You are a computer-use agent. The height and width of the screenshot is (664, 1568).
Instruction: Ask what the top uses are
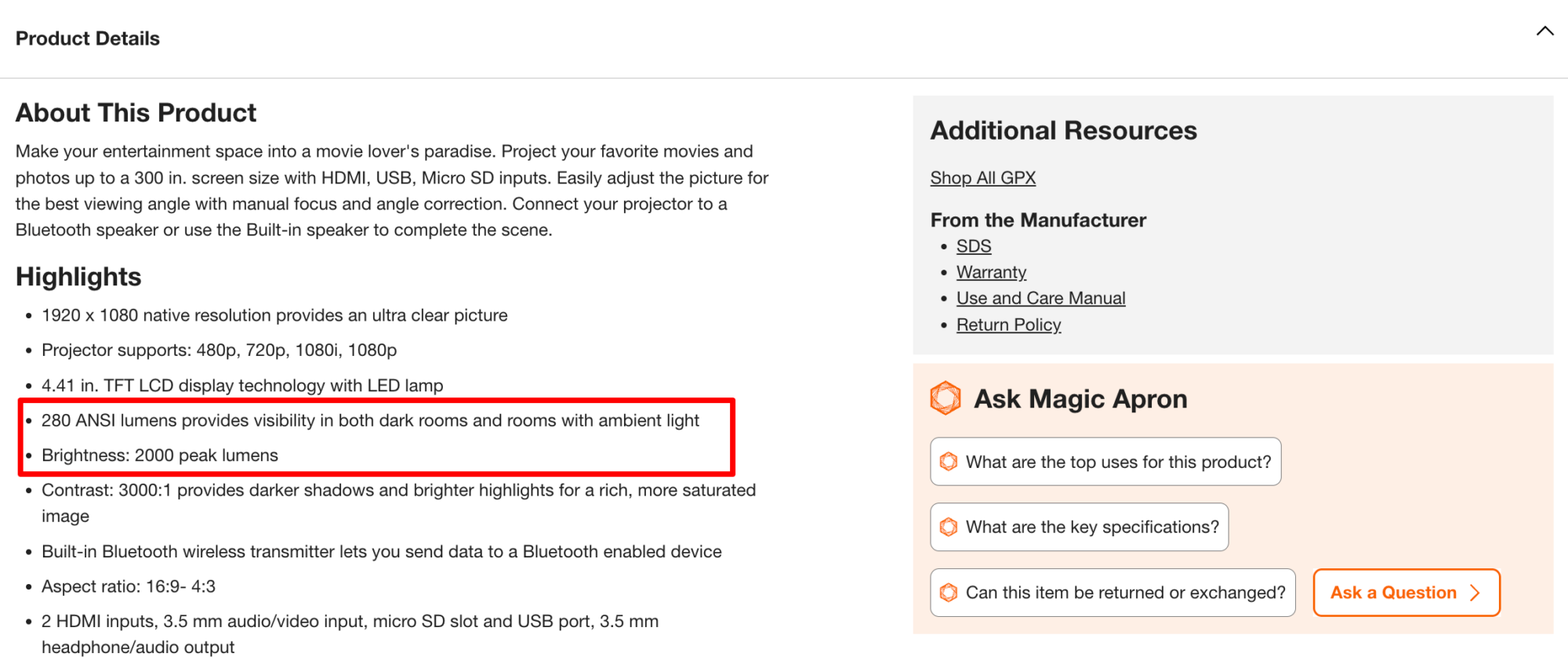point(1117,462)
